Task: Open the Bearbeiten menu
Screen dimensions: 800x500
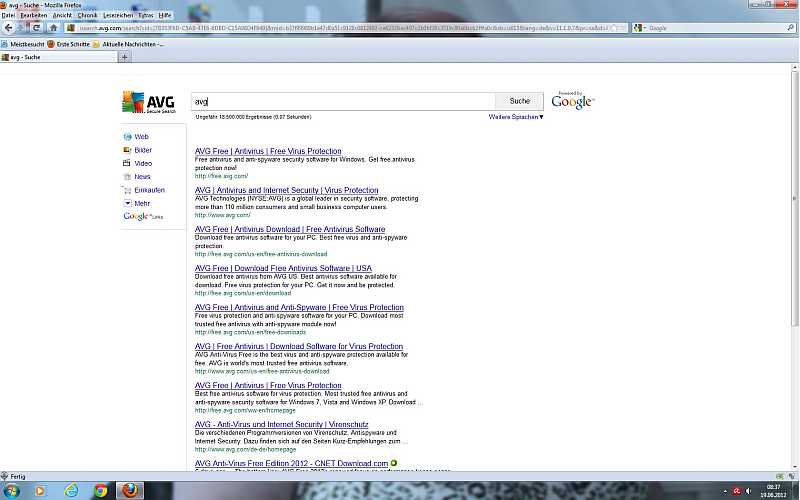Action: tap(34, 15)
